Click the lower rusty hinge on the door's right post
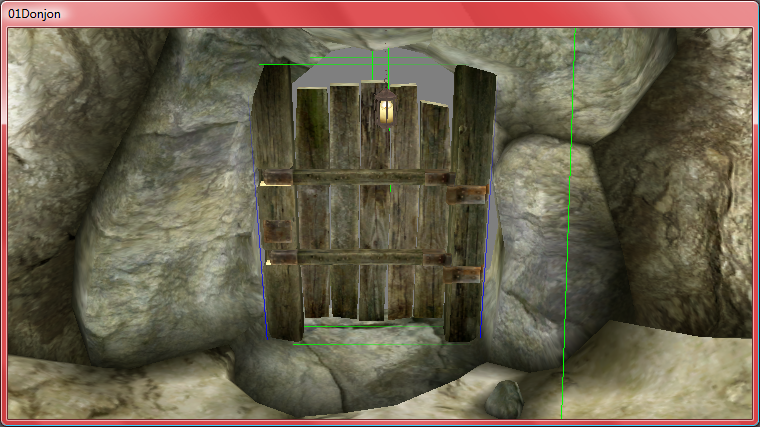Screen dimensions: 760x427 tap(462, 275)
